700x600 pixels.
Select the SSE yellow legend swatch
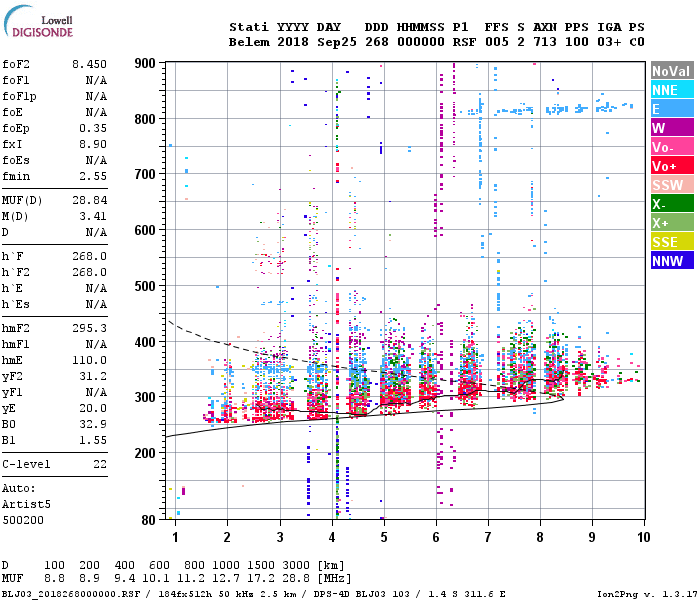(x=672, y=242)
